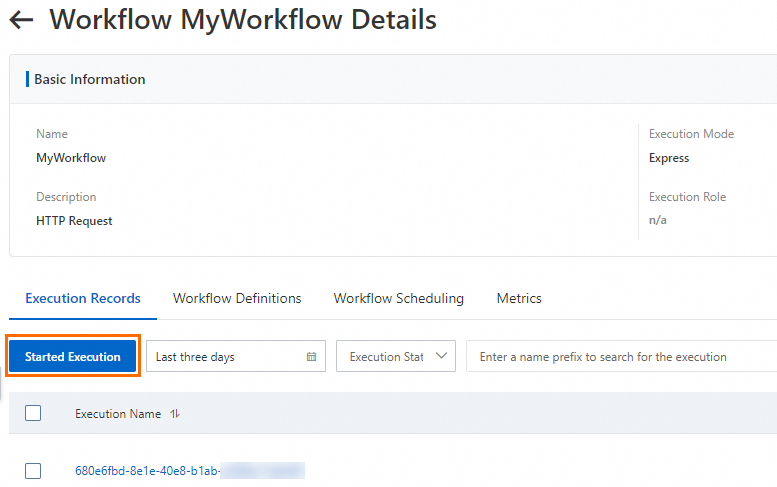
Task: Select the Express execution mode value
Action: click(x=669, y=158)
